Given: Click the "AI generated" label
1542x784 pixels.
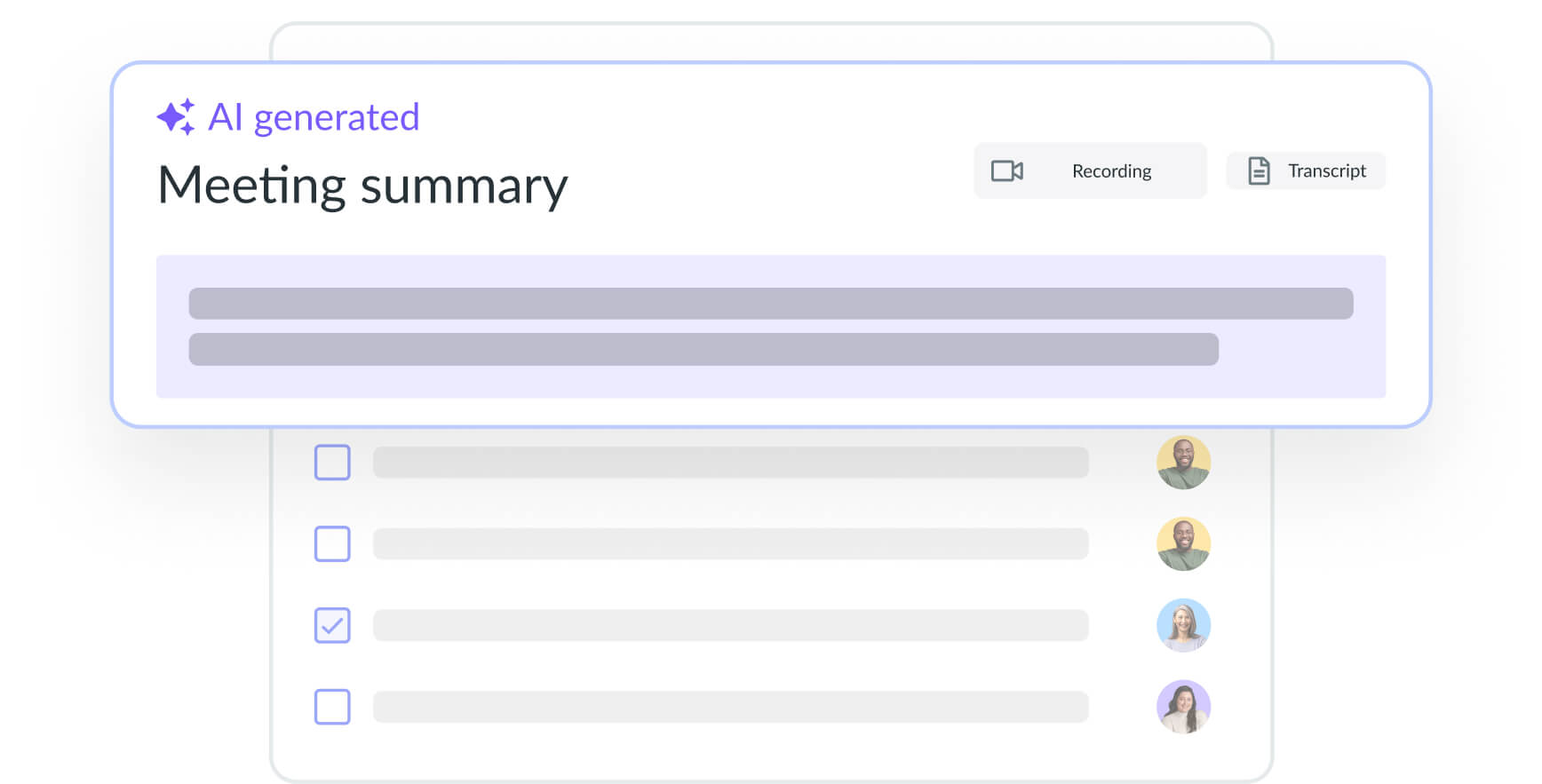Looking at the screenshot, I should [314, 117].
